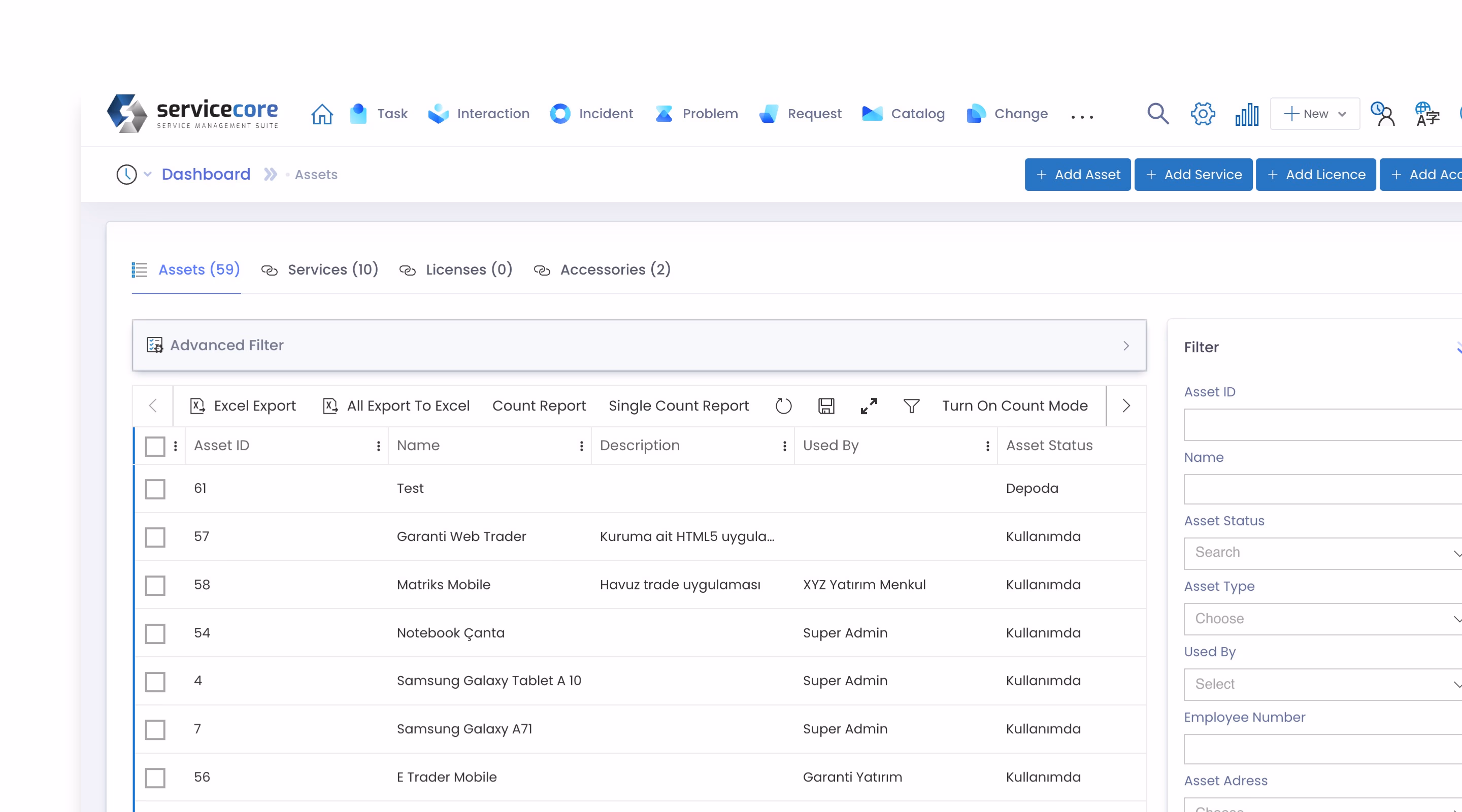Click the Add Service button
Viewport: 1462px width, 812px height.
click(x=1193, y=174)
